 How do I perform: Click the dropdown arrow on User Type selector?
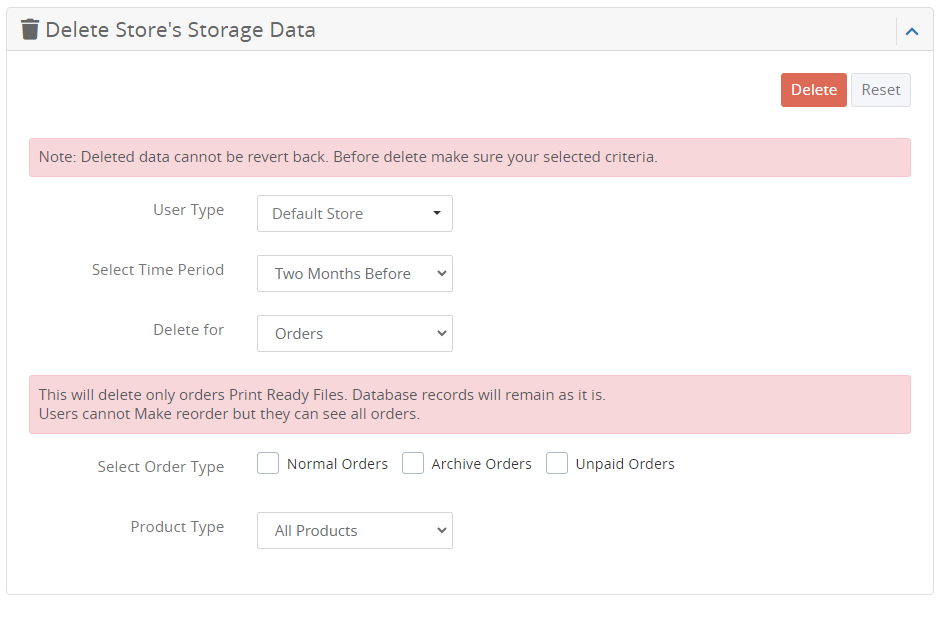click(436, 213)
